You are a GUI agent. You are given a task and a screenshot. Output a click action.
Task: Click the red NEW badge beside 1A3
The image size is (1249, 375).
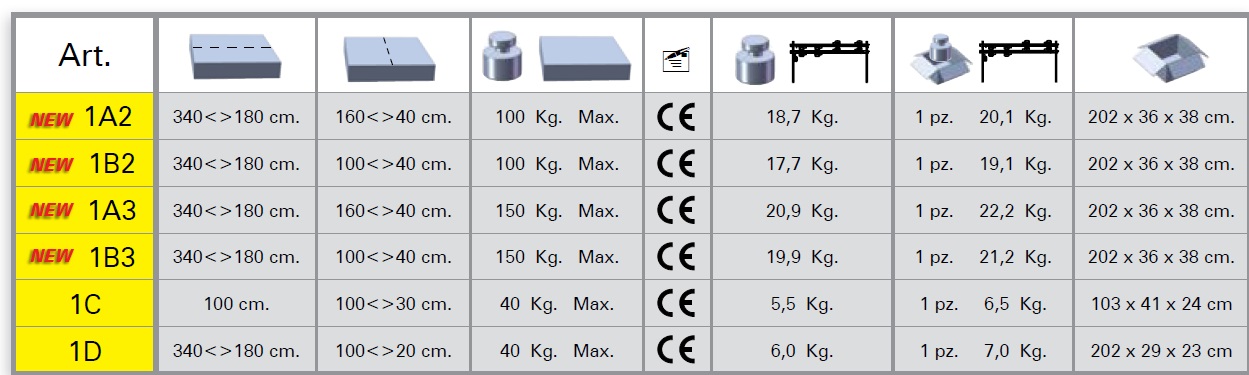51,211
